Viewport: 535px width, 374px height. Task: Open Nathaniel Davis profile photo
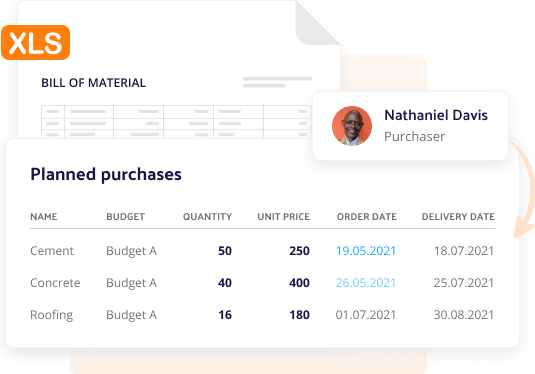click(352, 126)
